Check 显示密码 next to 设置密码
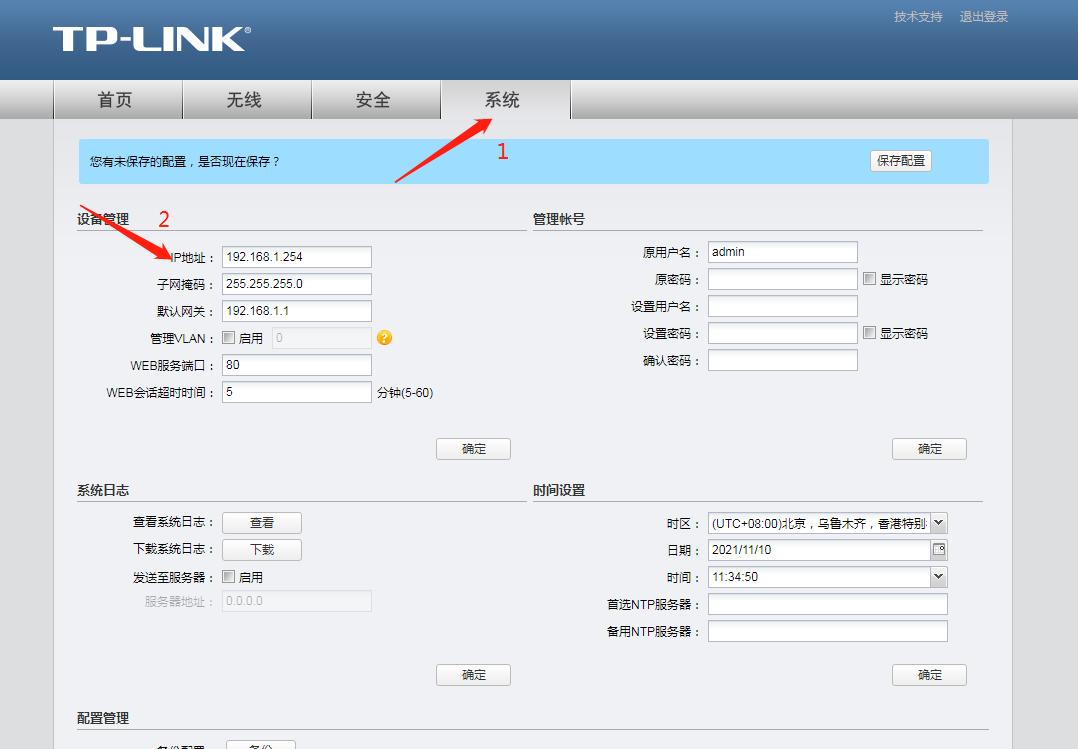1078x749 pixels. click(869, 332)
